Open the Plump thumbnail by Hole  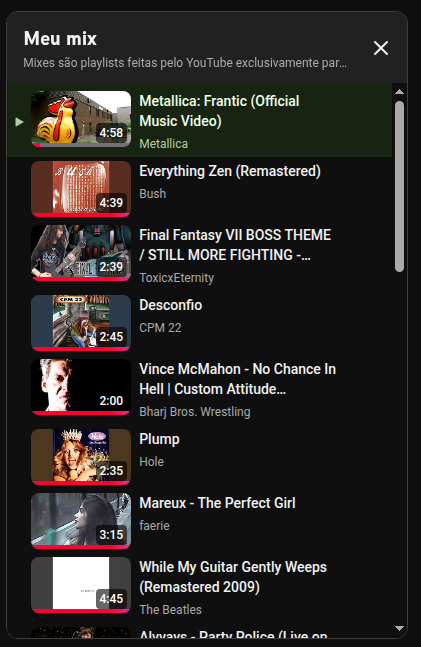point(81,457)
